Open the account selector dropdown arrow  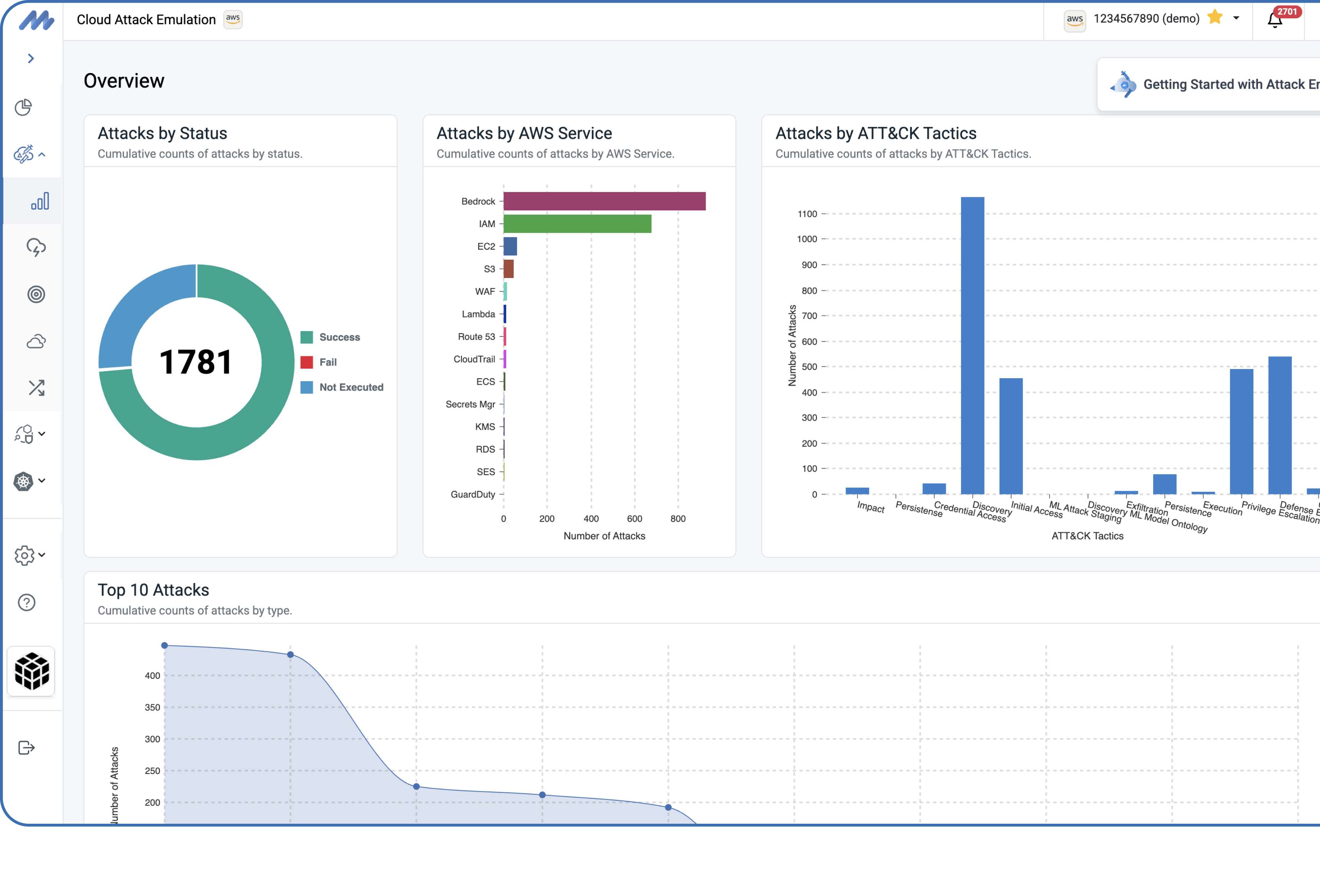click(x=1236, y=18)
